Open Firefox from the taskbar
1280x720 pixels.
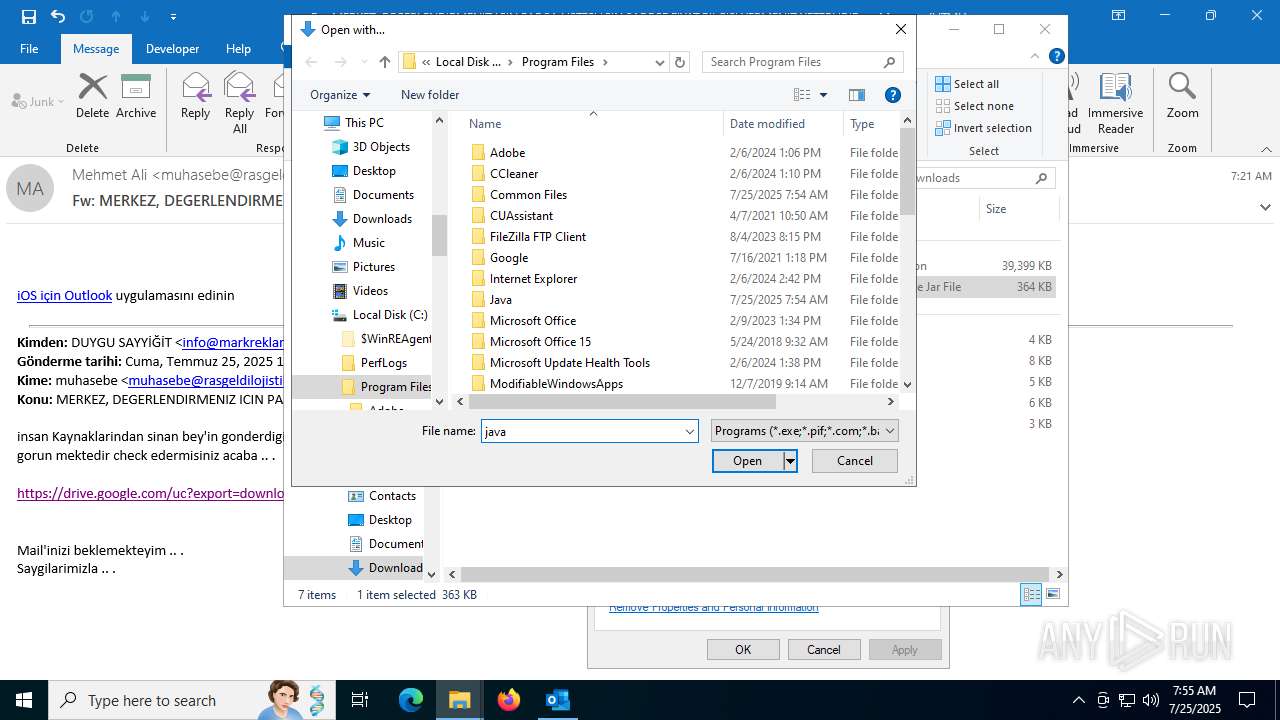pyautogui.click(x=509, y=700)
